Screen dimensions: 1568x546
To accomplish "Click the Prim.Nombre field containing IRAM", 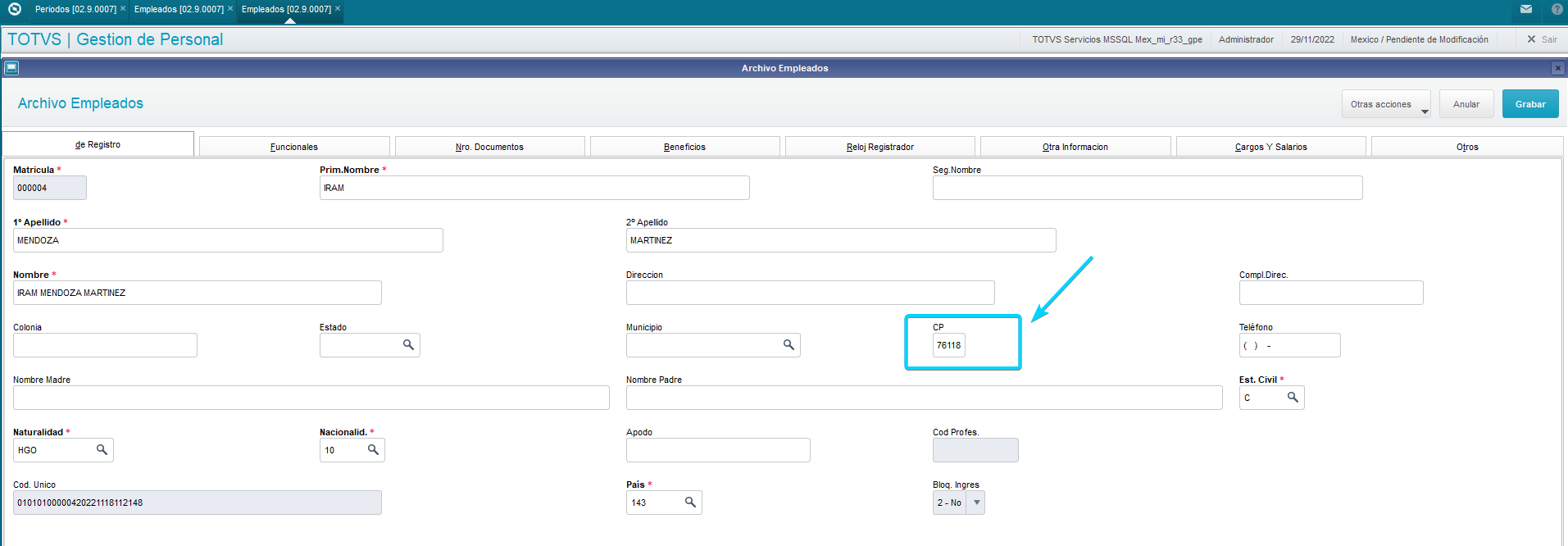I will pyautogui.click(x=534, y=188).
